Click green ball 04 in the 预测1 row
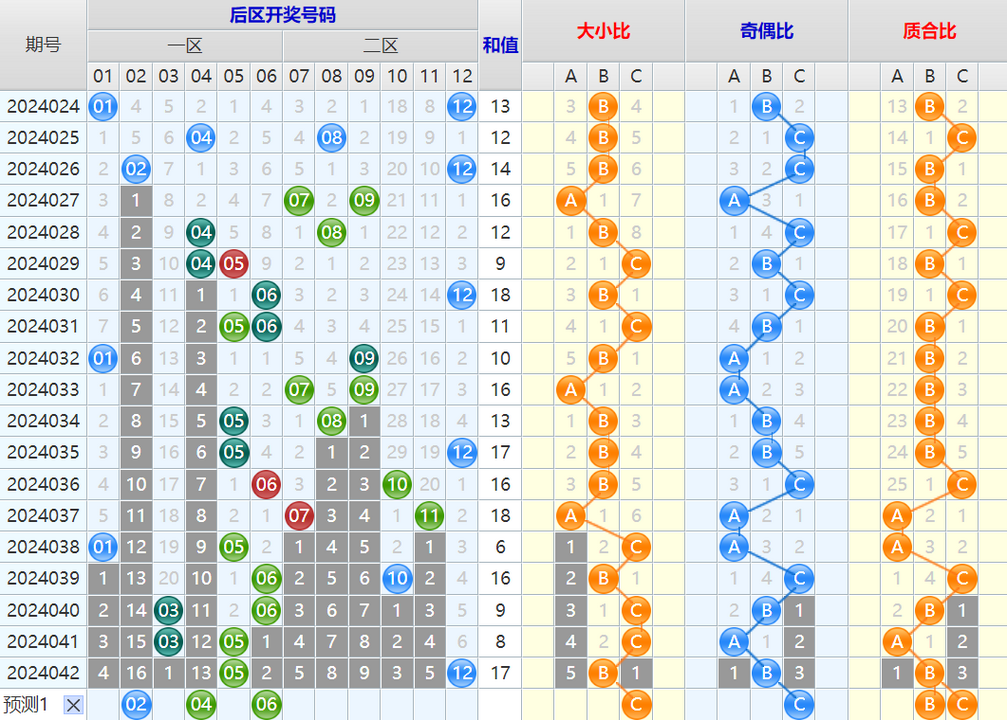The image size is (1007, 720). coord(201,705)
